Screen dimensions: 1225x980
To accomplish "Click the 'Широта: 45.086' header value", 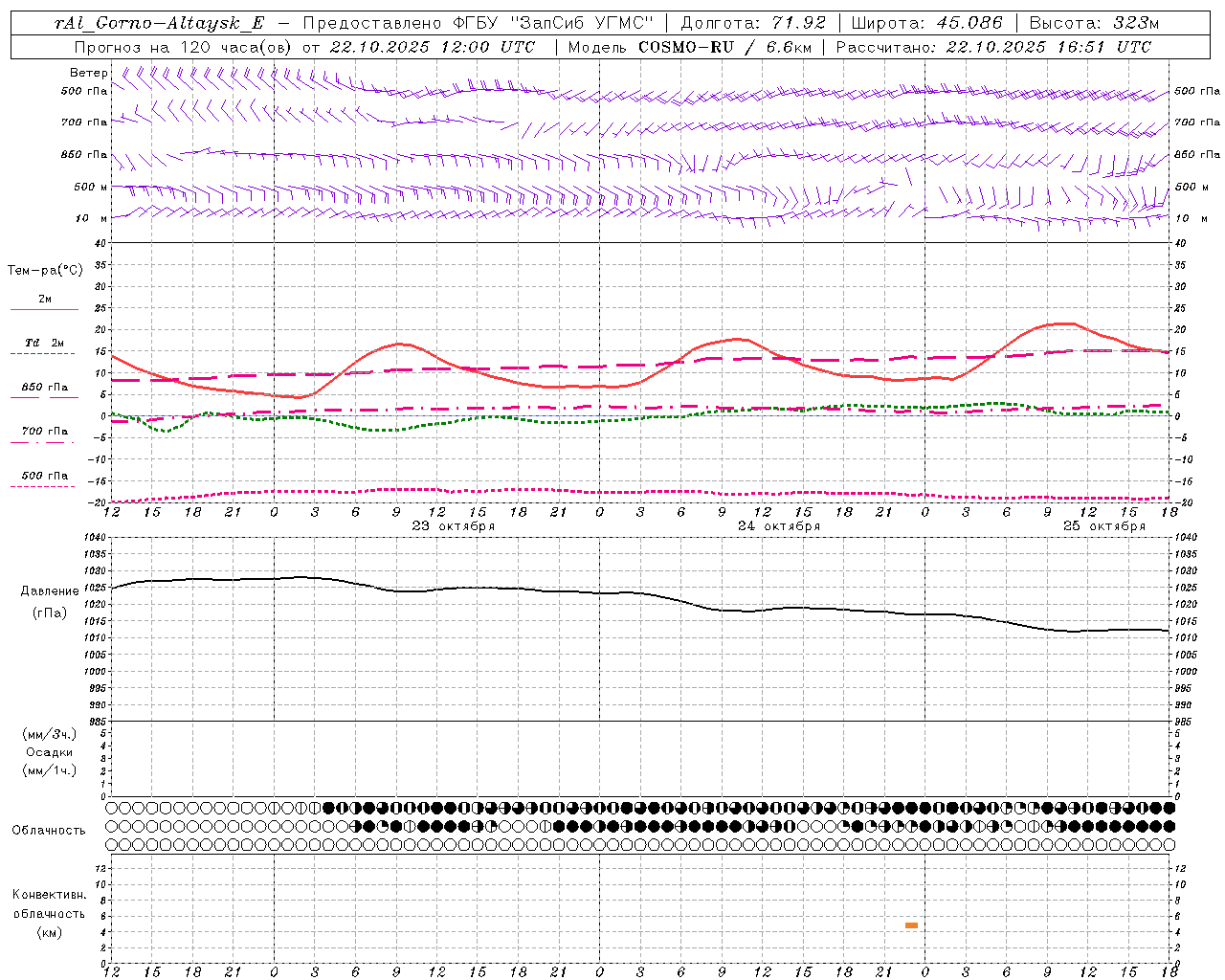I will pyautogui.click(x=927, y=24).
